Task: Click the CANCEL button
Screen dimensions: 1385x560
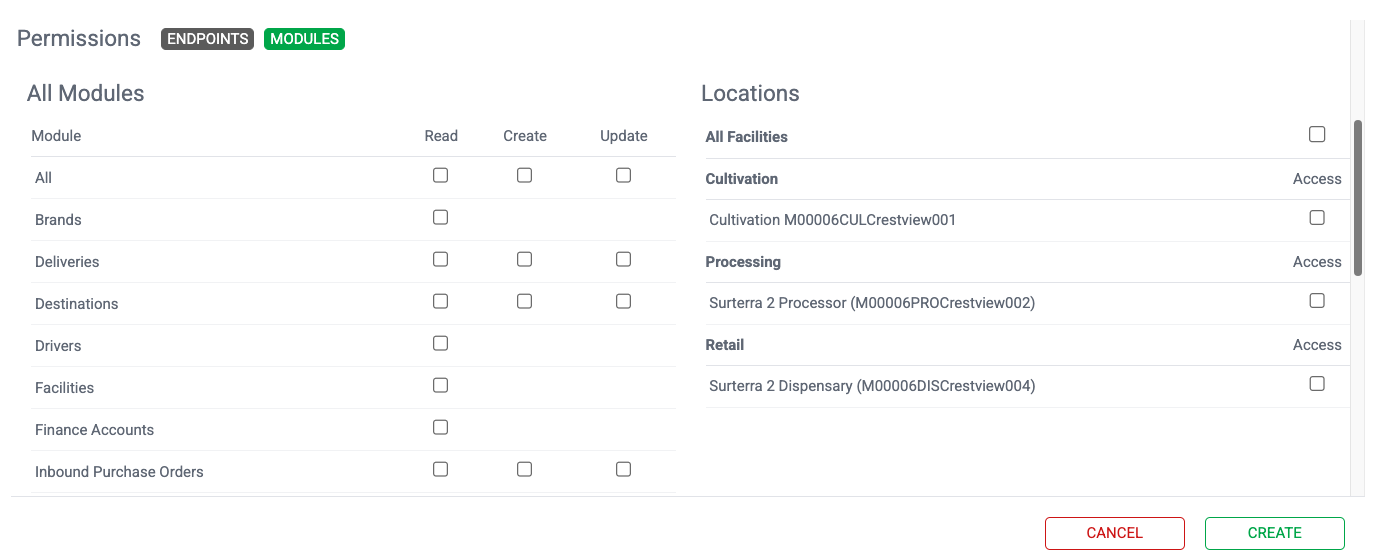Action: 1115,533
